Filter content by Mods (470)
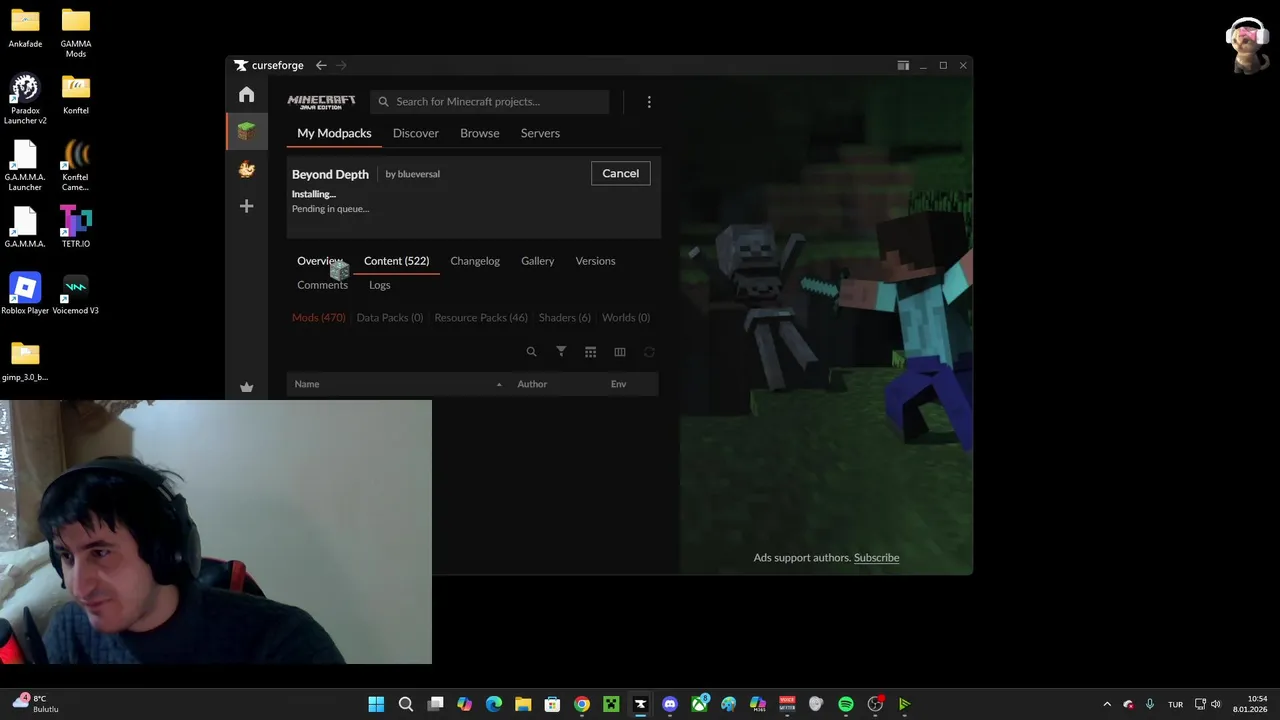Viewport: 1280px width, 720px height. pyautogui.click(x=318, y=318)
